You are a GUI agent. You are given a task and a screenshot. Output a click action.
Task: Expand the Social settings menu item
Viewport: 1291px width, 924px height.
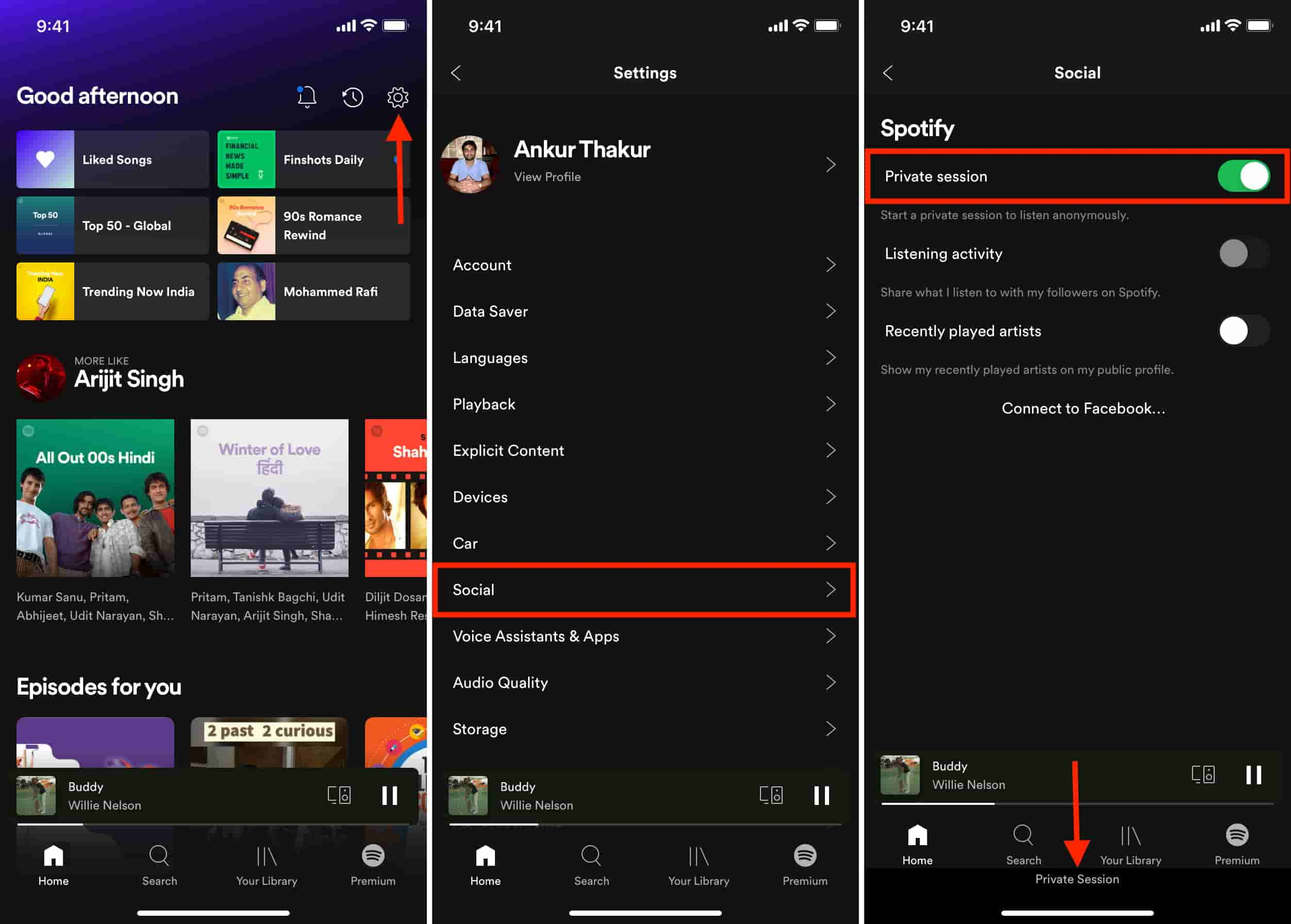(x=645, y=590)
